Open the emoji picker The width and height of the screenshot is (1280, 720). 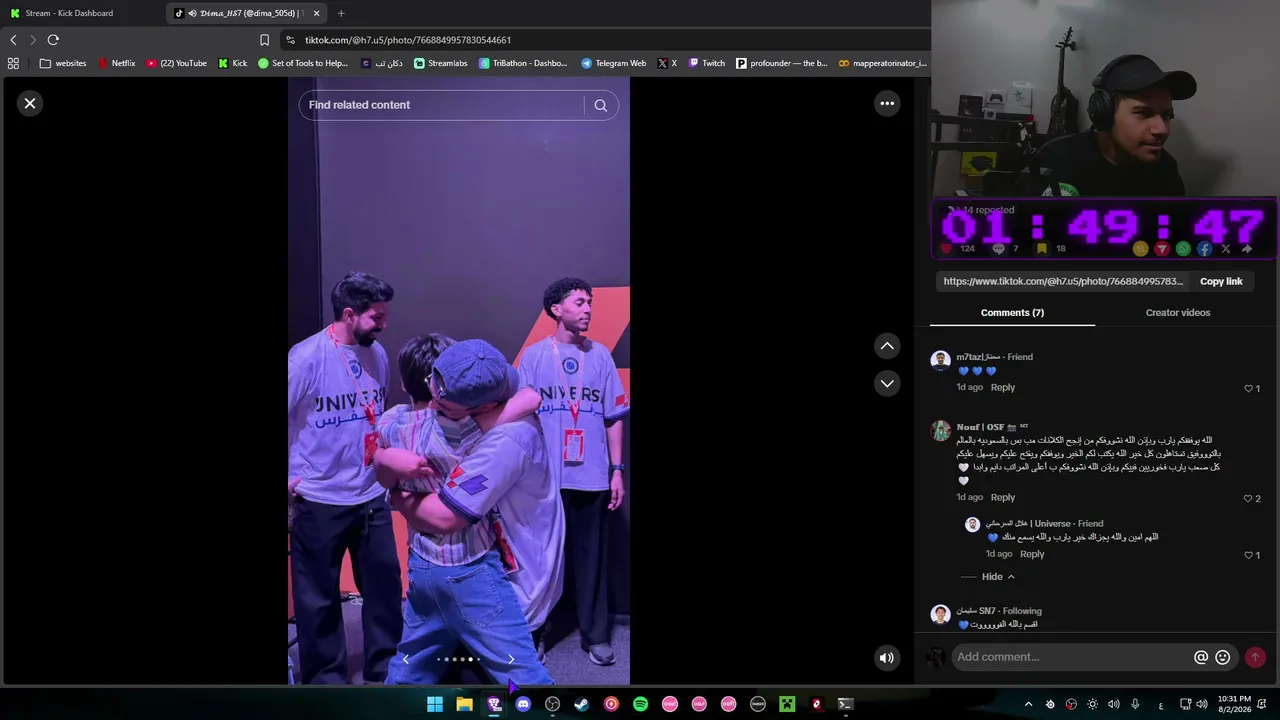coord(1222,657)
